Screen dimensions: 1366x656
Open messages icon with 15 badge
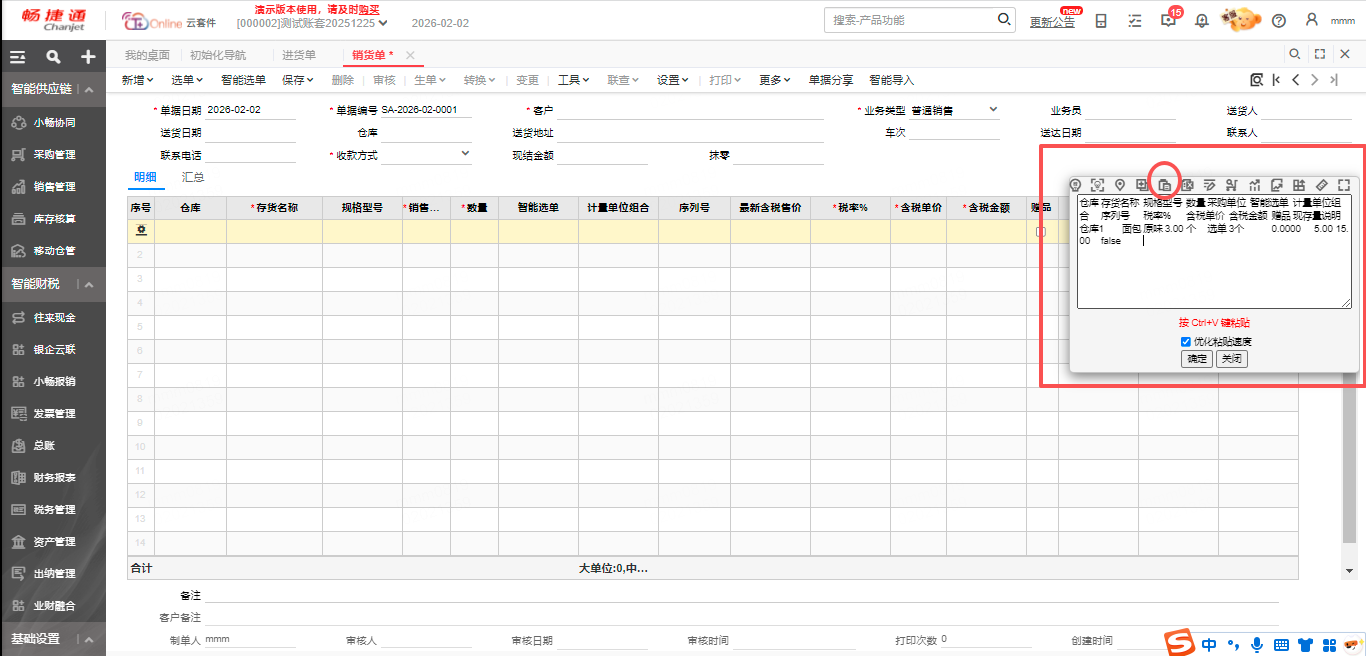point(1168,21)
